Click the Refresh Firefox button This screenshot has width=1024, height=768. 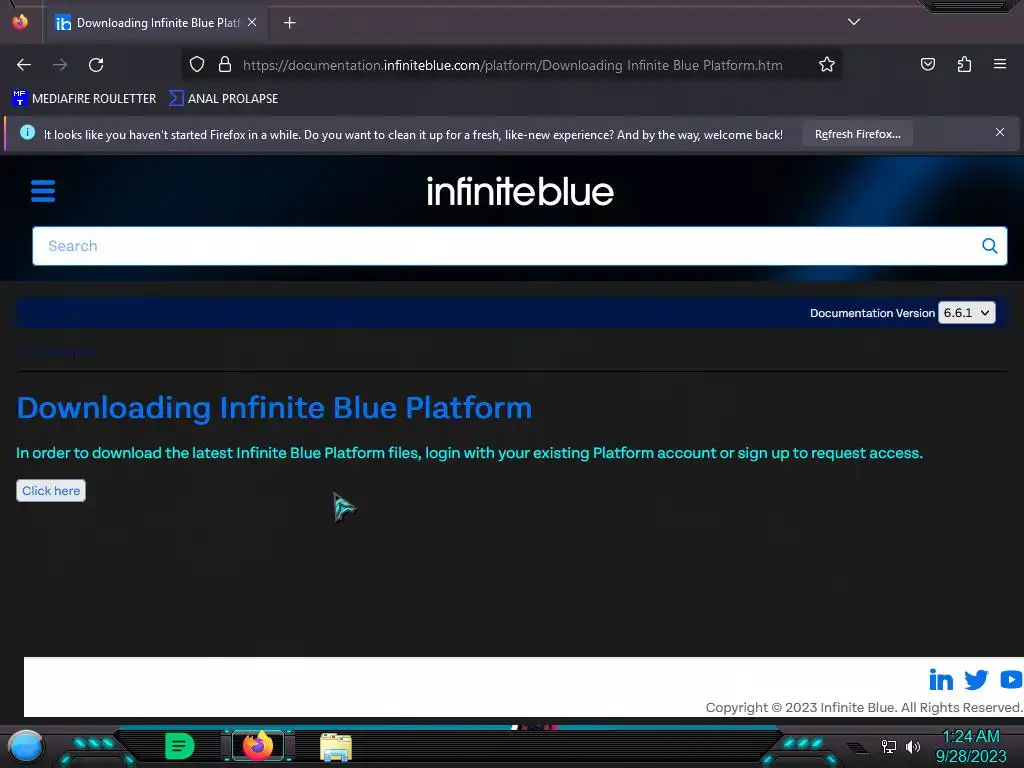coord(857,134)
